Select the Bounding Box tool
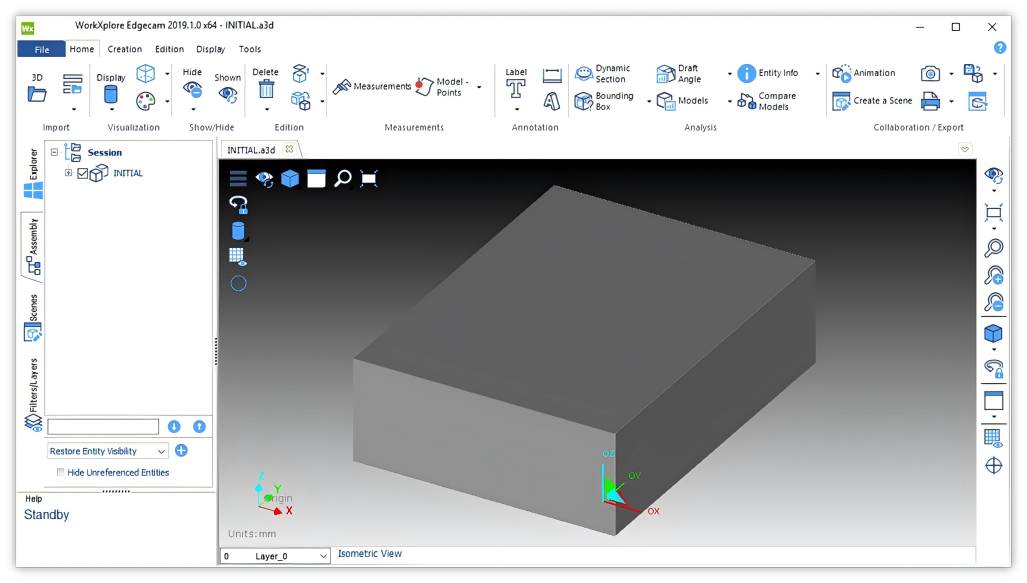The width and height of the screenshot is (1027, 583). (604, 101)
